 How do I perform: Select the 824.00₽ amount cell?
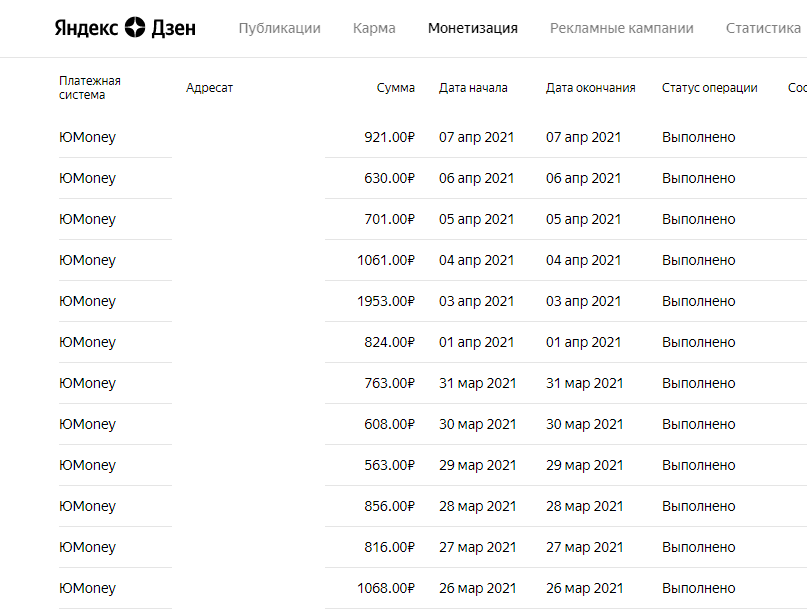[389, 342]
